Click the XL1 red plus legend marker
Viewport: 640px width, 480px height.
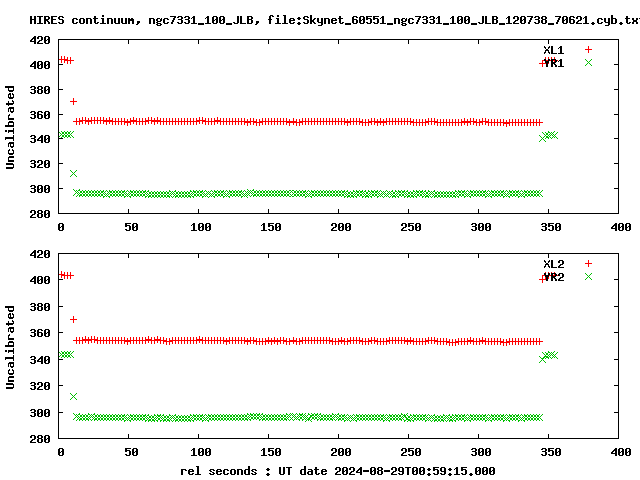[588, 49]
